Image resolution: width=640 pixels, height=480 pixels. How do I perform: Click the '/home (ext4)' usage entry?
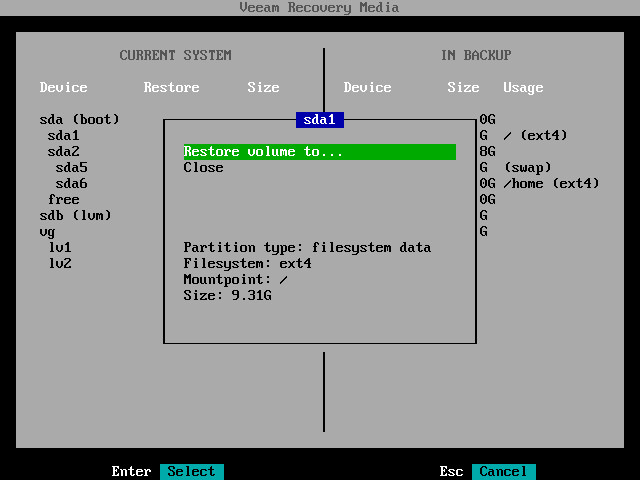click(x=551, y=184)
